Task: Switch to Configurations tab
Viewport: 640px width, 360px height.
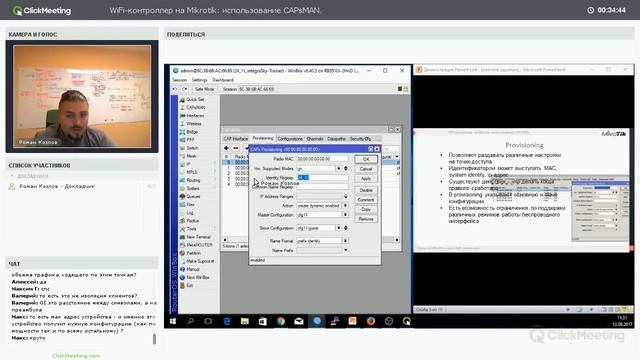Action: [290, 139]
